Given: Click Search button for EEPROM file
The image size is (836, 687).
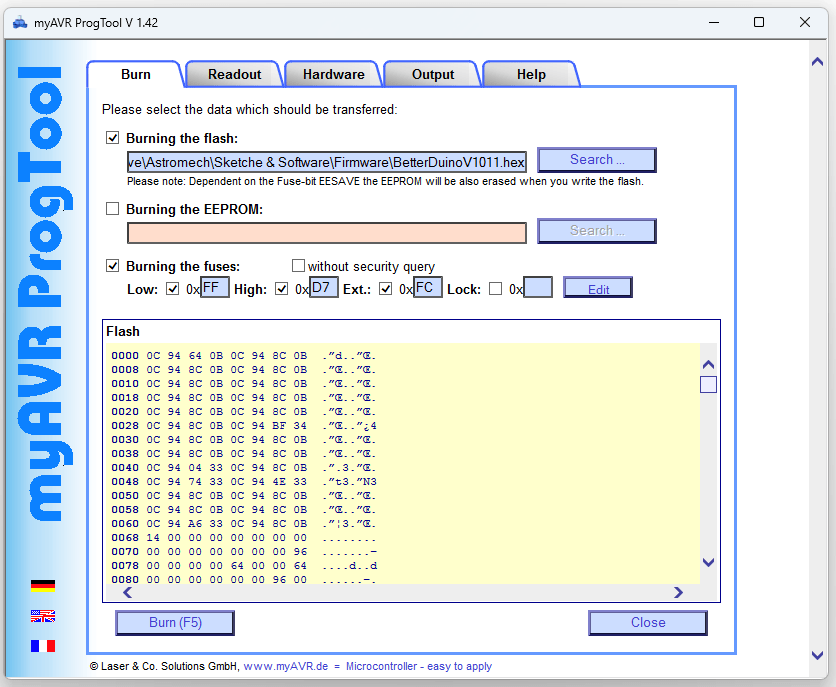Looking at the screenshot, I should coord(597,231).
